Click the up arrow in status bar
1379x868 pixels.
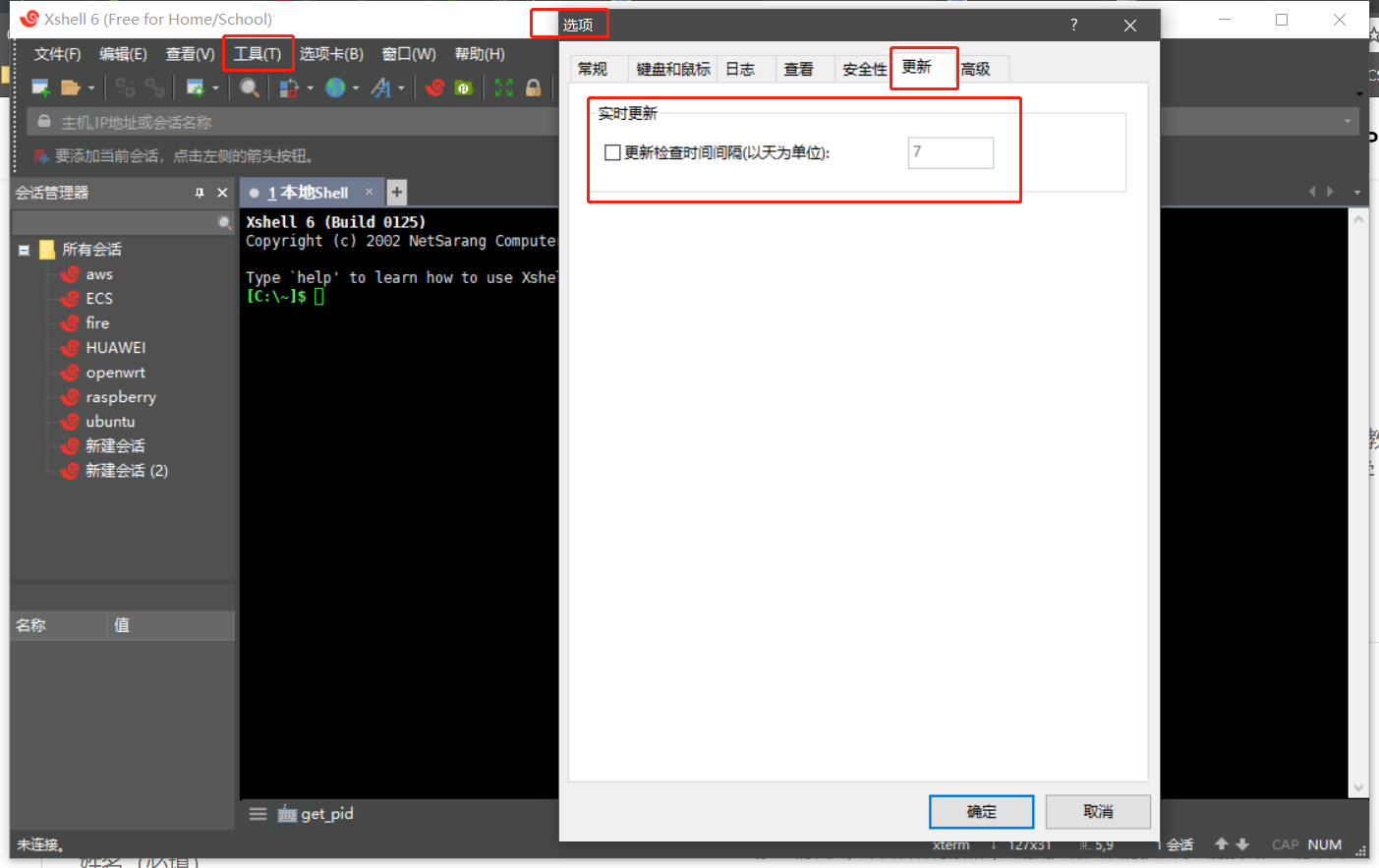(1222, 844)
